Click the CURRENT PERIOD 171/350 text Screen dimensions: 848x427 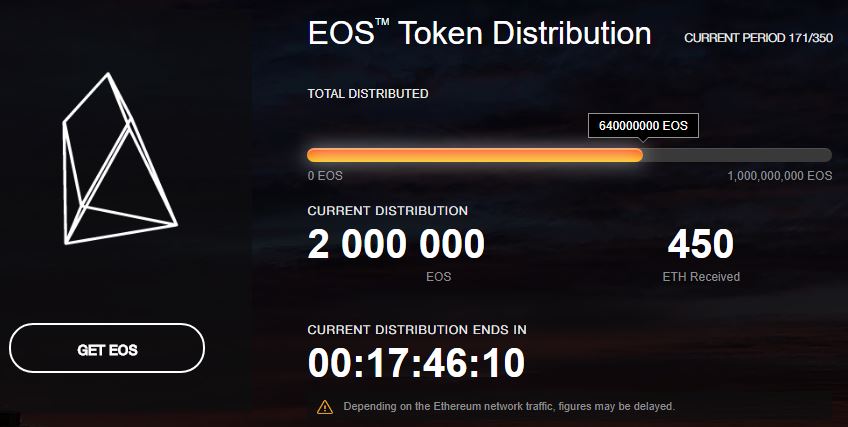758,38
